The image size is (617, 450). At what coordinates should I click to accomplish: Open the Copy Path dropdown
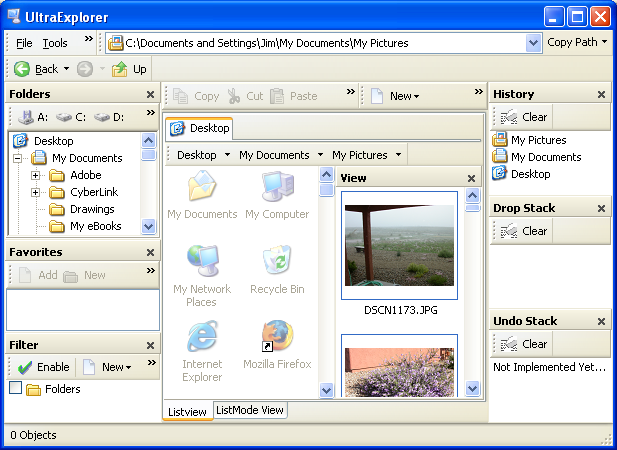click(x=577, y=43)
